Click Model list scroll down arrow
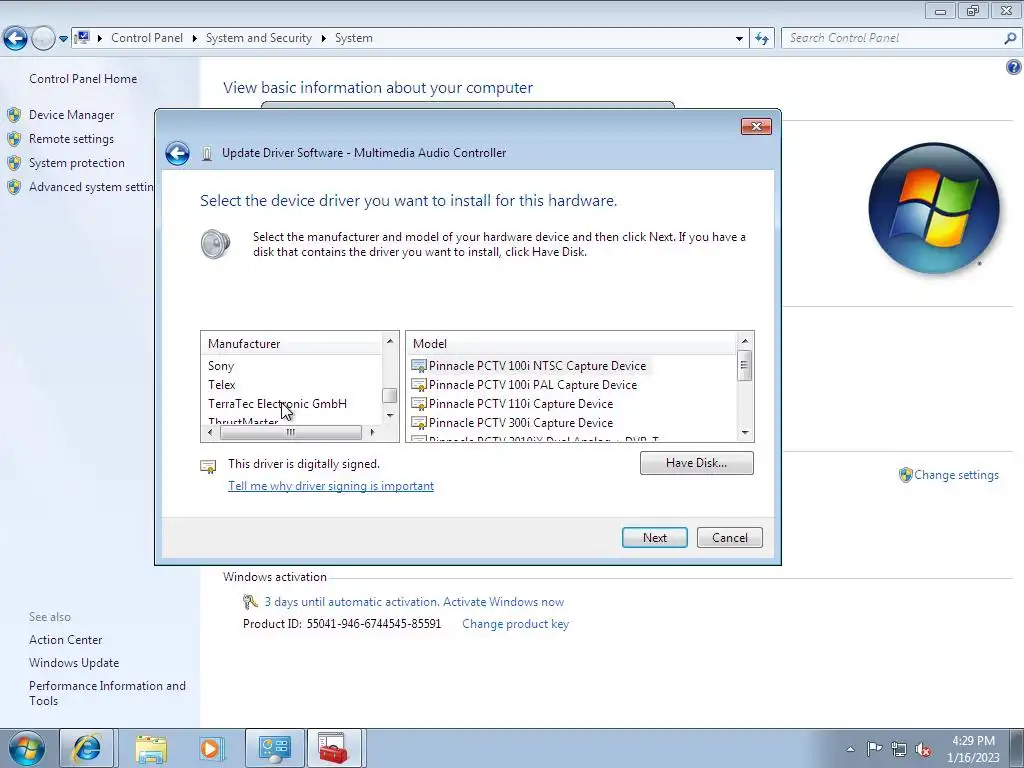The image size is (1024, 768). [x=744, y=432]
